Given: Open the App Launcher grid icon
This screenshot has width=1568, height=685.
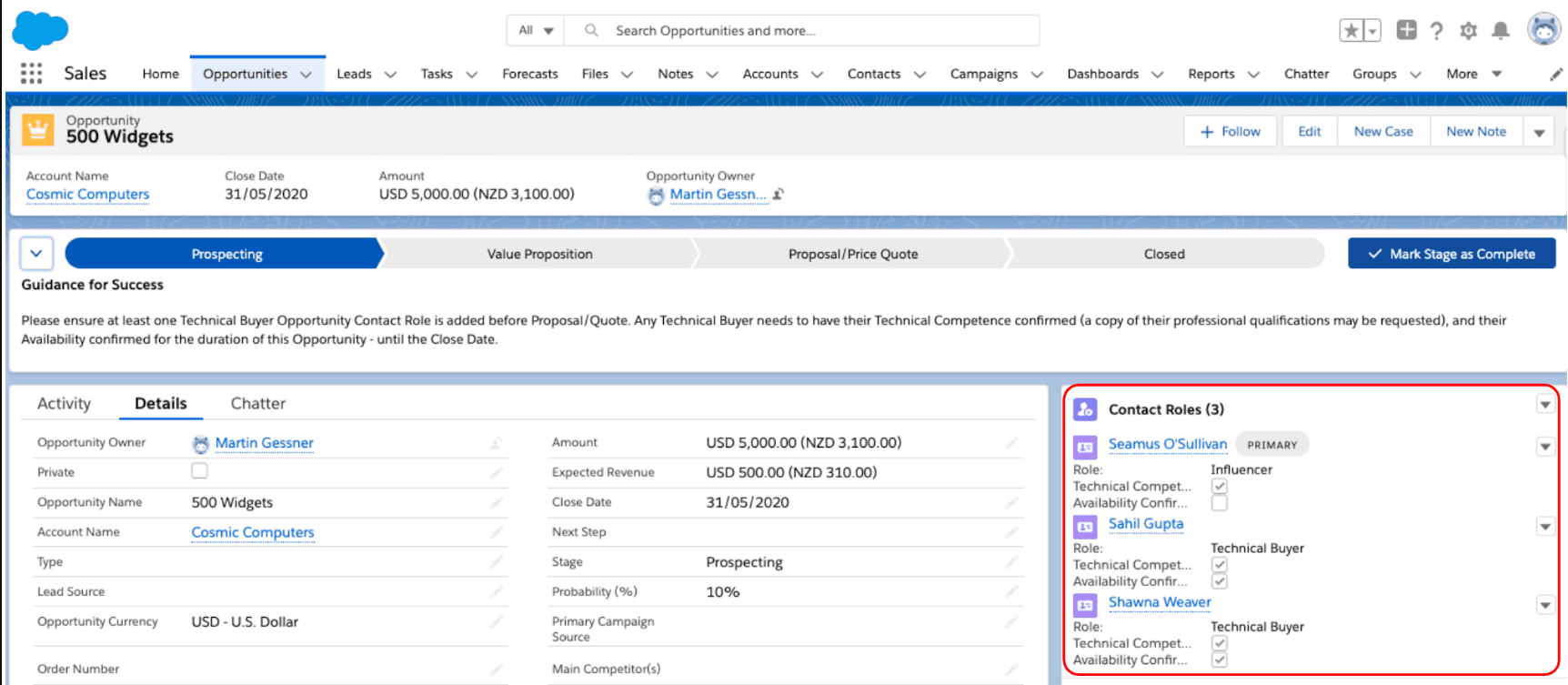Looking at the screenshot, I should pyautogui.click(x=31, y=74).
